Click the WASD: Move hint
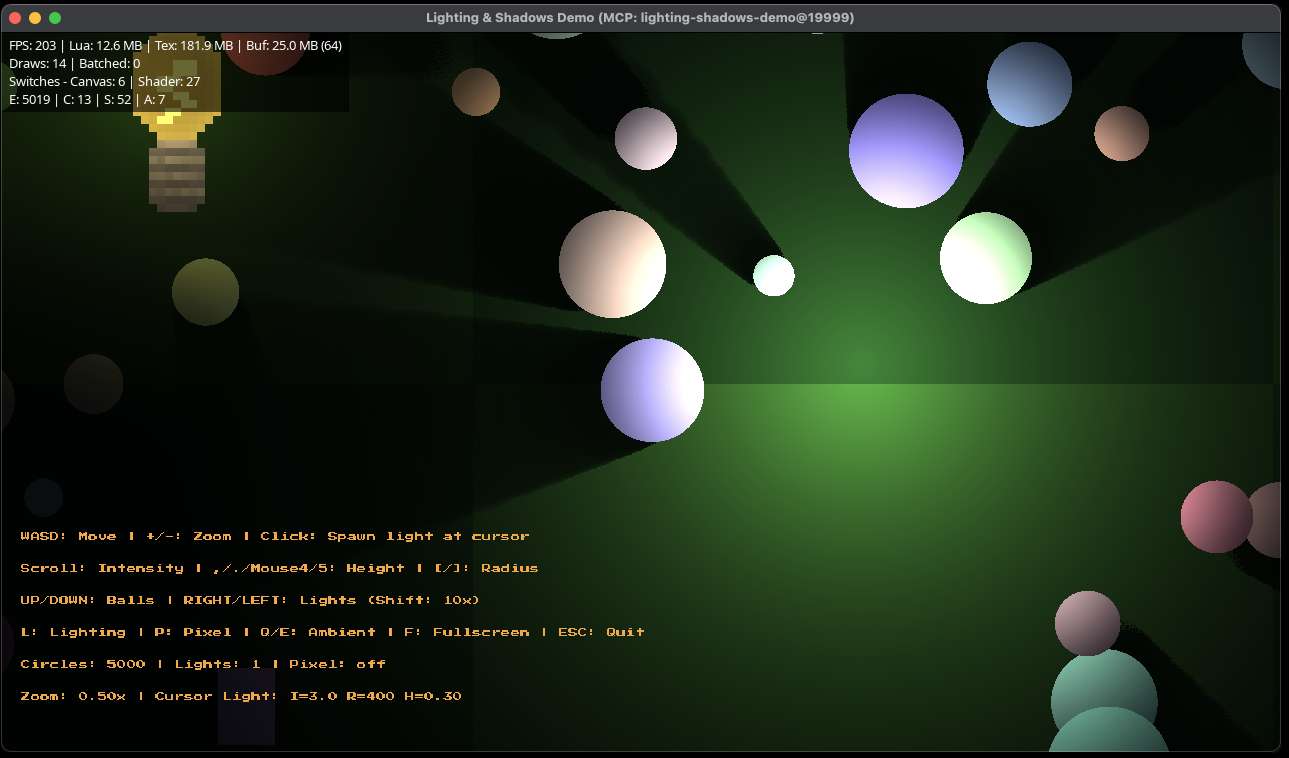 point(68,536)
